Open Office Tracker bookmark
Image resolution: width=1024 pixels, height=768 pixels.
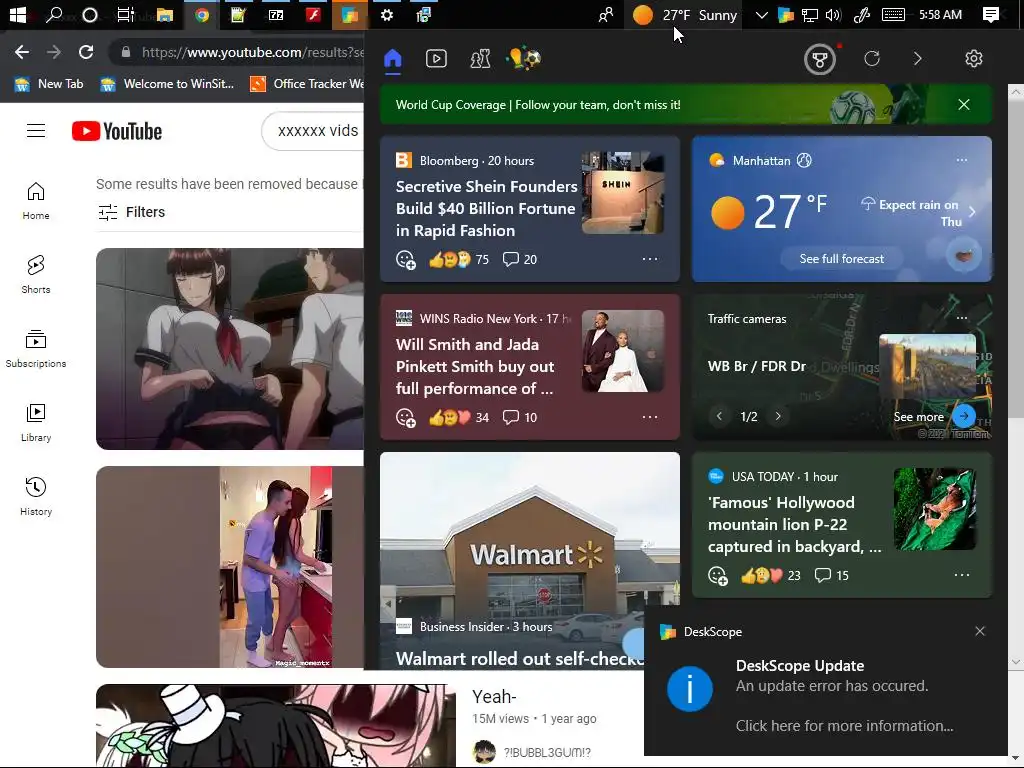[x=307, y=84]
